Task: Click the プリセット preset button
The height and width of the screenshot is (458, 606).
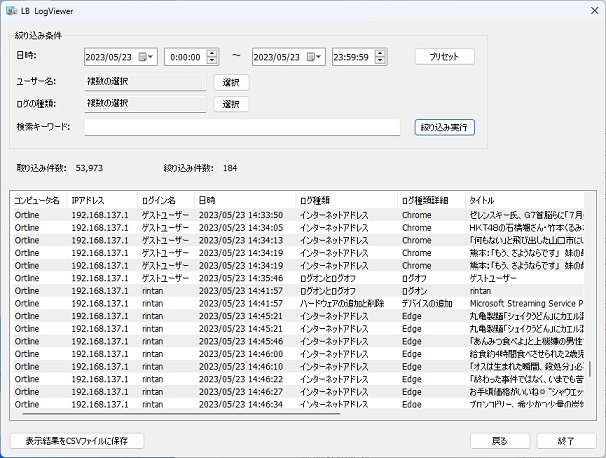Action: pos(444,57)
